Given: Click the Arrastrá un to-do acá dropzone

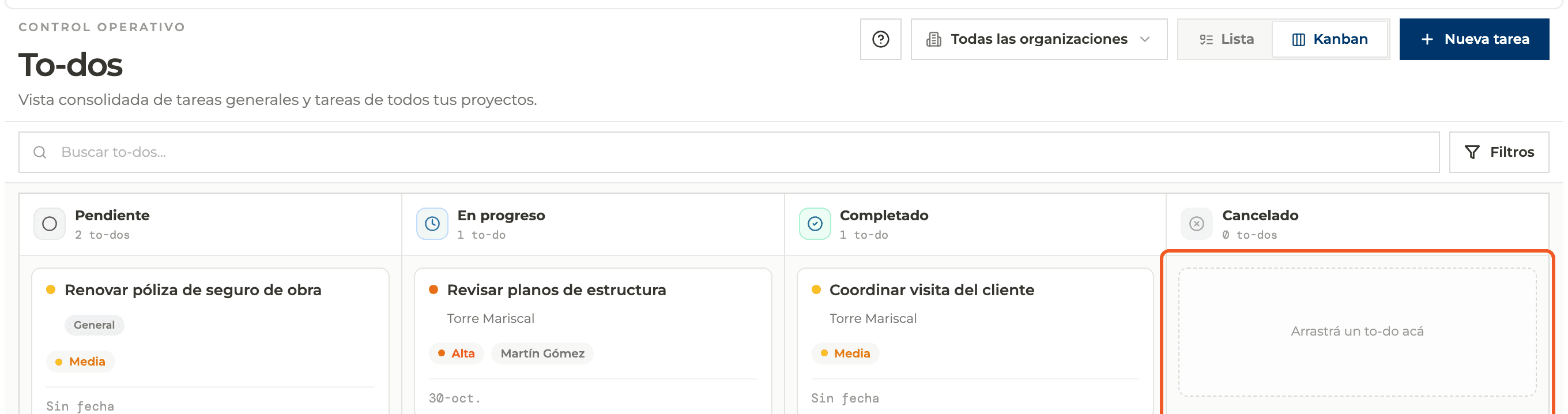Looking at the screenshot, I should pyautogui.click(x=1357, y=332).
